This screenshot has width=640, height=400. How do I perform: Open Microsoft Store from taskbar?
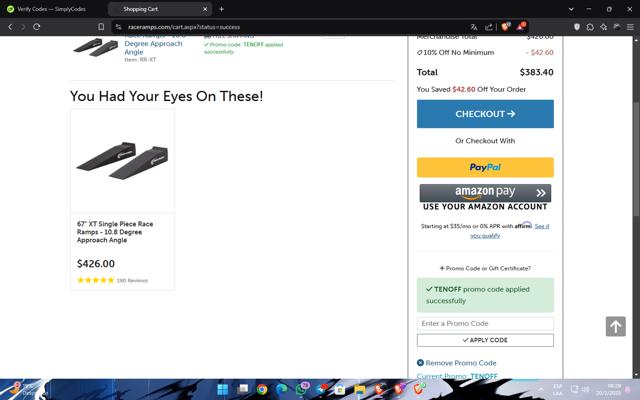click(x=340, y=389)
